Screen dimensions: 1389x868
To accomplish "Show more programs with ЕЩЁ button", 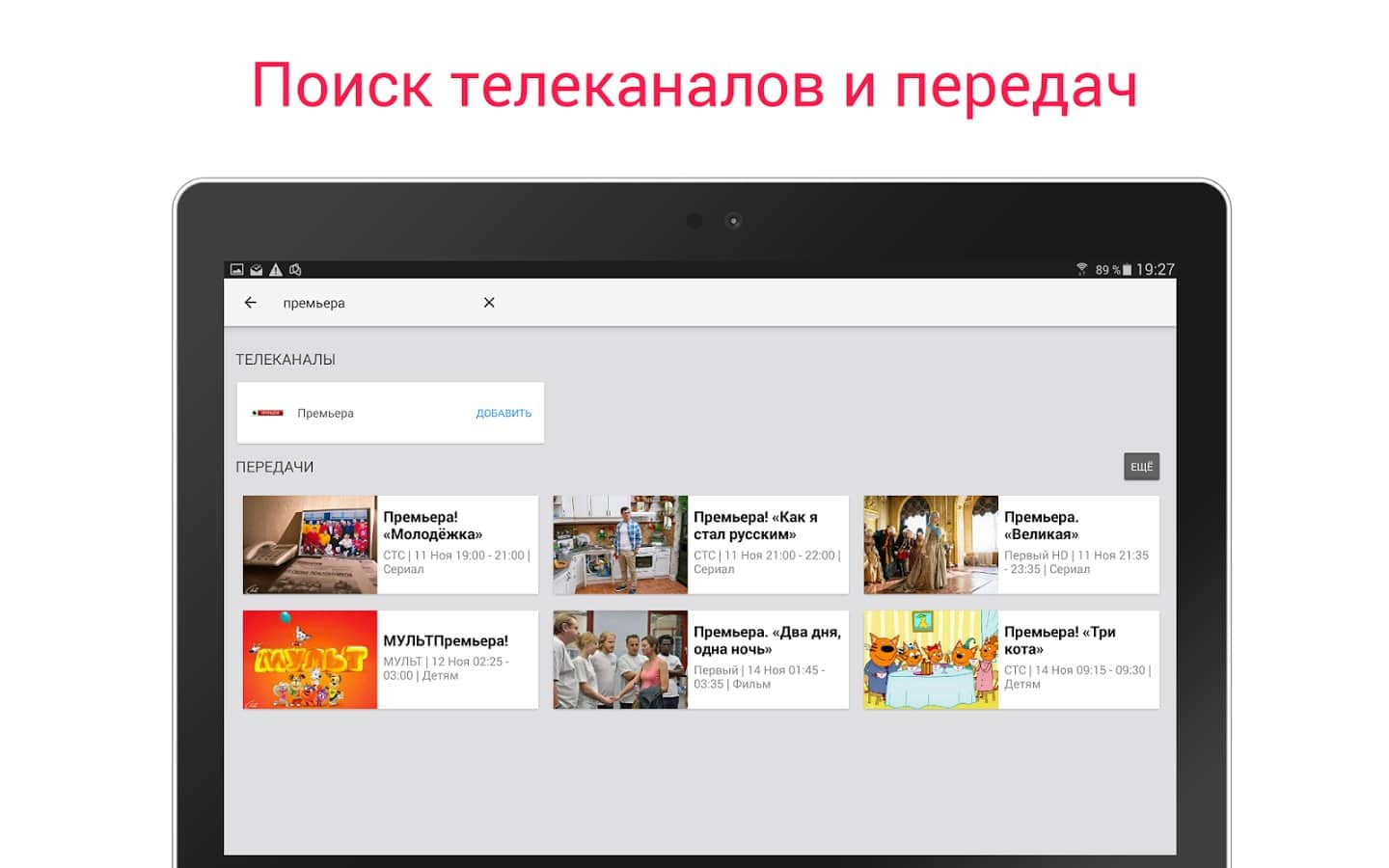I will click(1141, 467).
